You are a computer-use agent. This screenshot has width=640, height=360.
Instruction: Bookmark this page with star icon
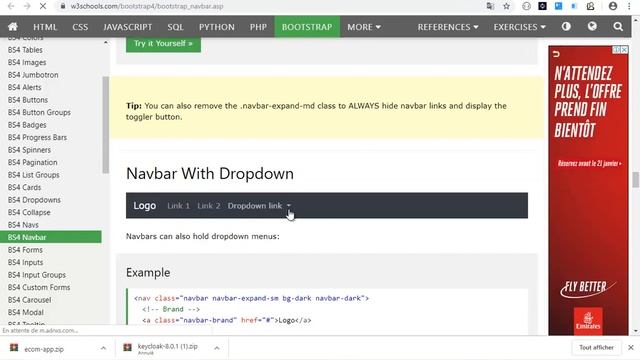[506, 6]
